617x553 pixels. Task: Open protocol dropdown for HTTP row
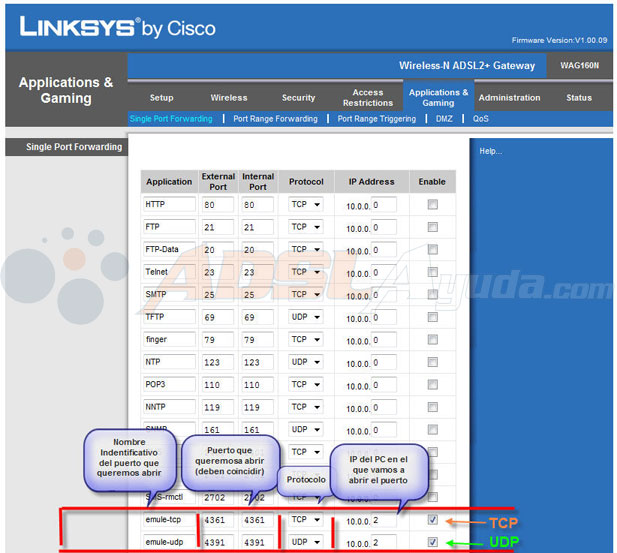coord(305,205)
